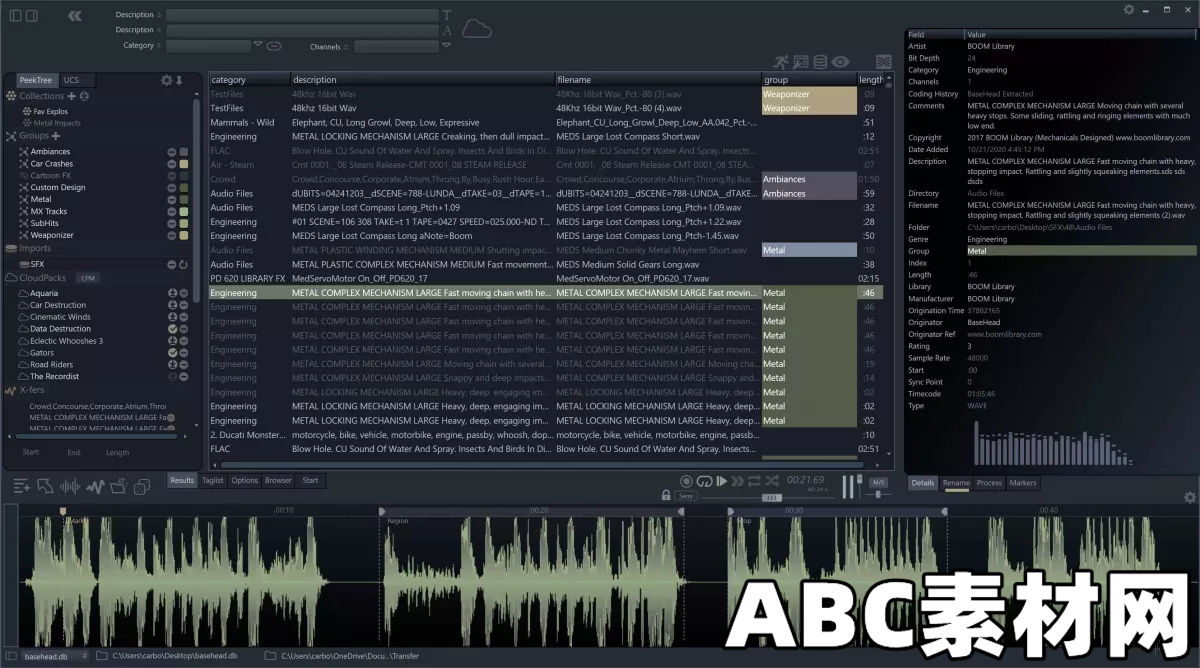Toggle the Ambiances group minus circle
The width and height of the screenshot is (1200, 668).
click(x=171, y=152)
